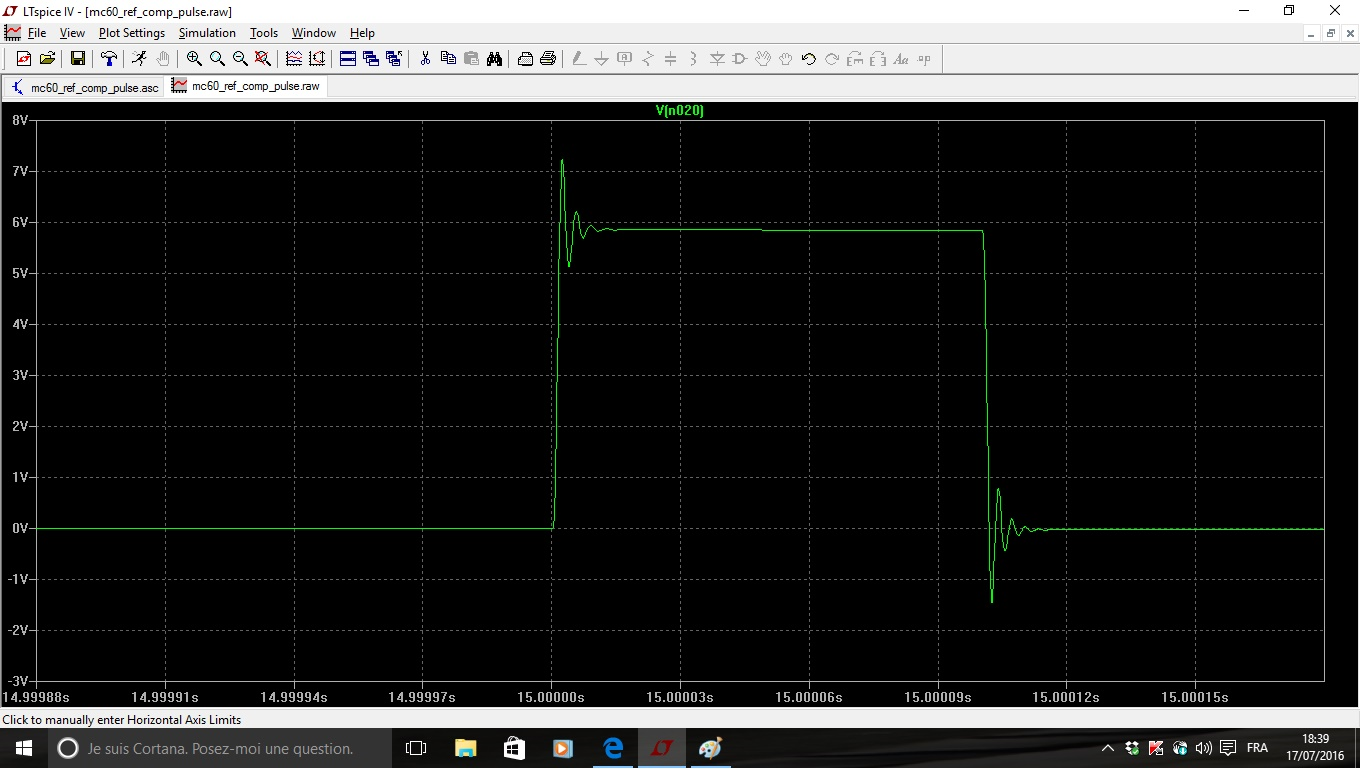Click the Print Setup icon

coord(525,59)
